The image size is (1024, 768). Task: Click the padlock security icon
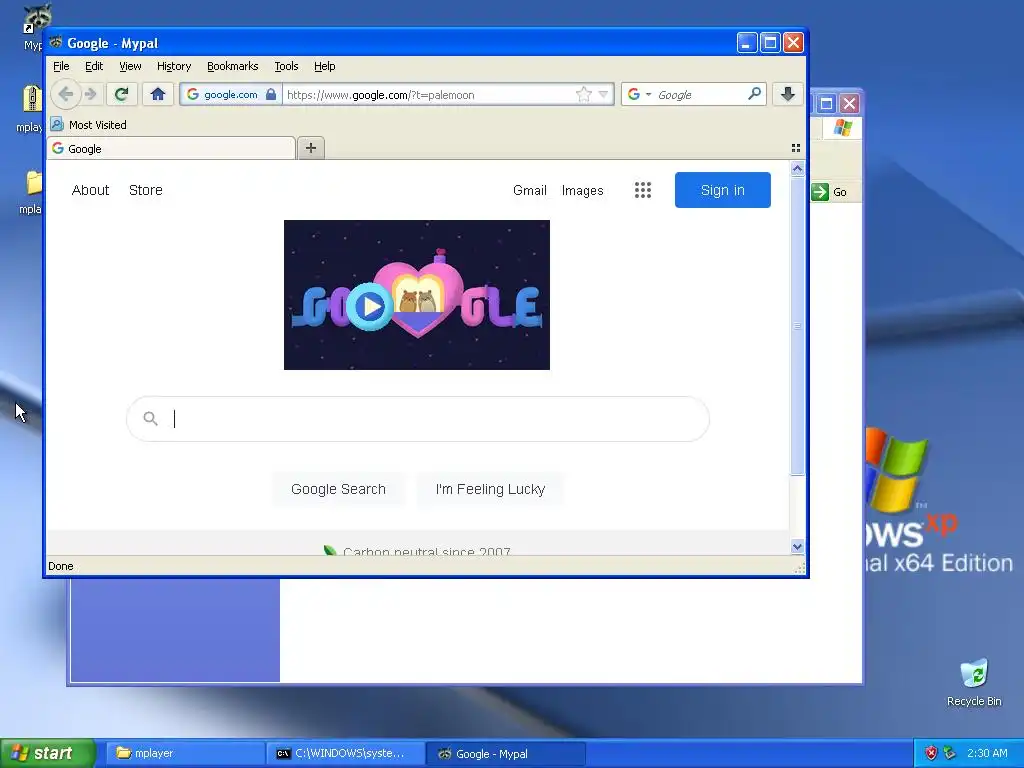click(x=271, y=94)
